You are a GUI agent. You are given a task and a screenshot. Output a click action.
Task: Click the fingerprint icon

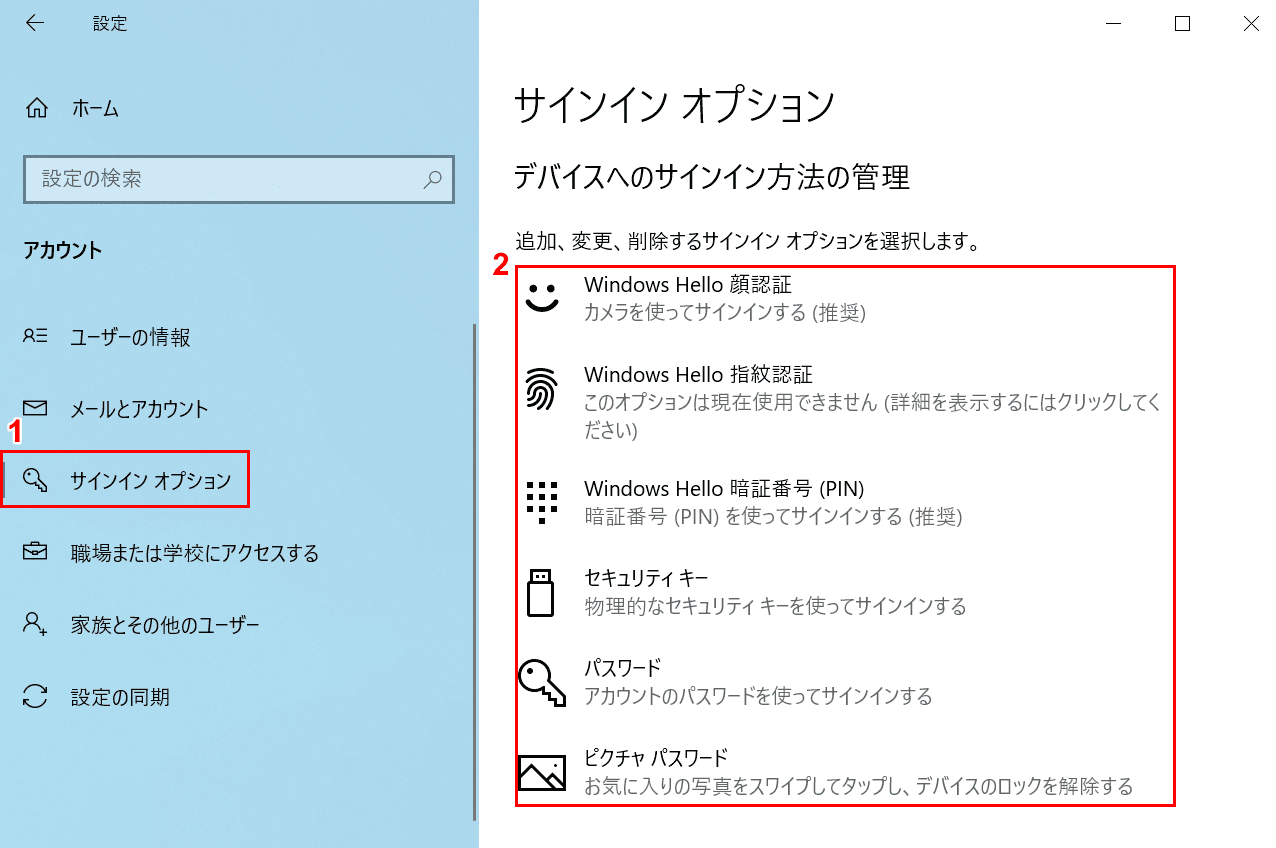pos(541,390)
